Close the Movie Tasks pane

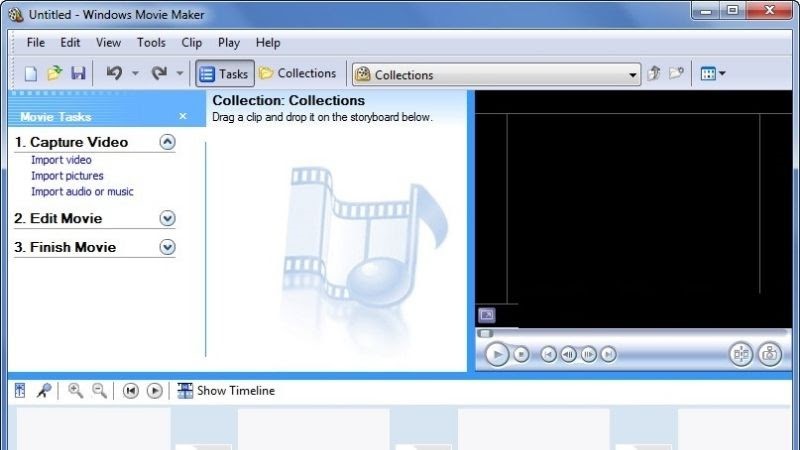click(x=183, y=116)
